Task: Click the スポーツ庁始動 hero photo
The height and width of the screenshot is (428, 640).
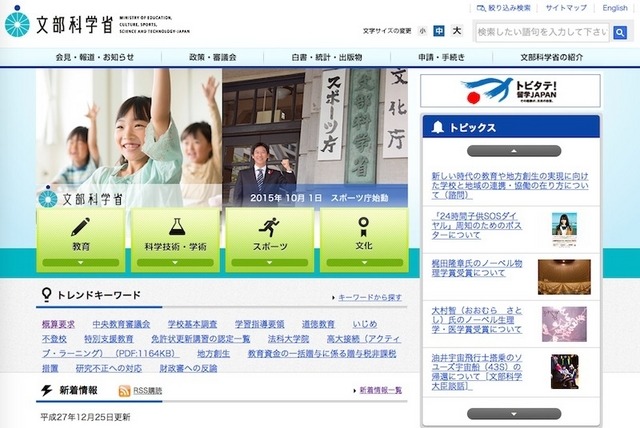Action: point(315,137)
